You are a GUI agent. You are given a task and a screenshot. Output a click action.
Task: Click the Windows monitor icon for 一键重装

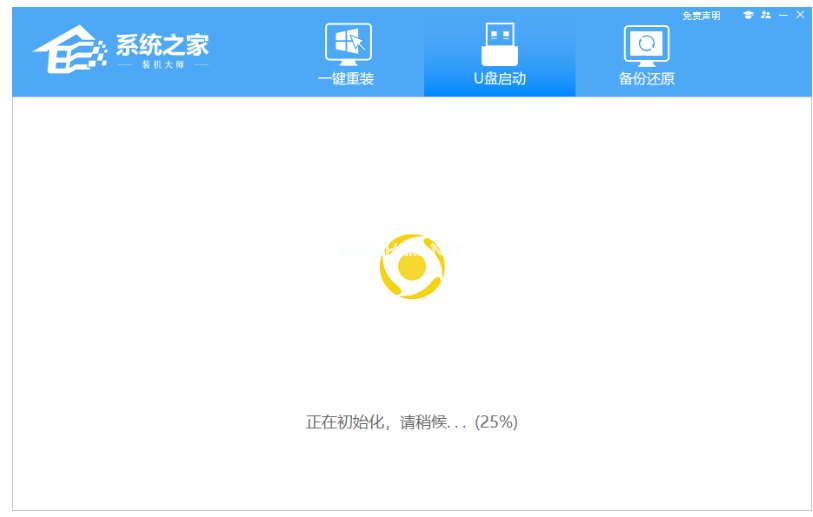coord(346,44)
